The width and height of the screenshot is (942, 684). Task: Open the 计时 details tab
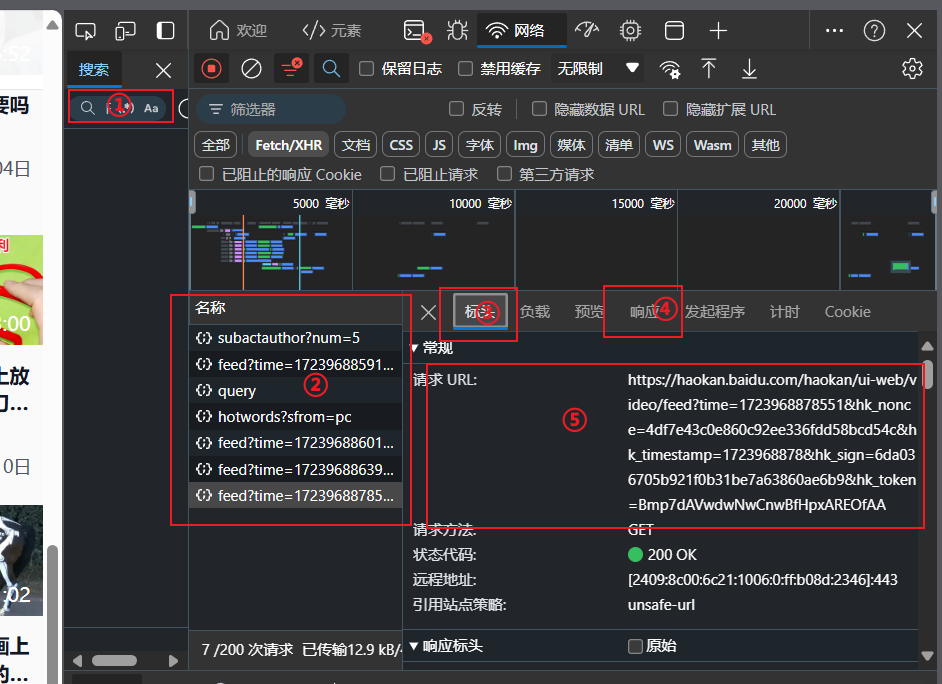point(785,312)
